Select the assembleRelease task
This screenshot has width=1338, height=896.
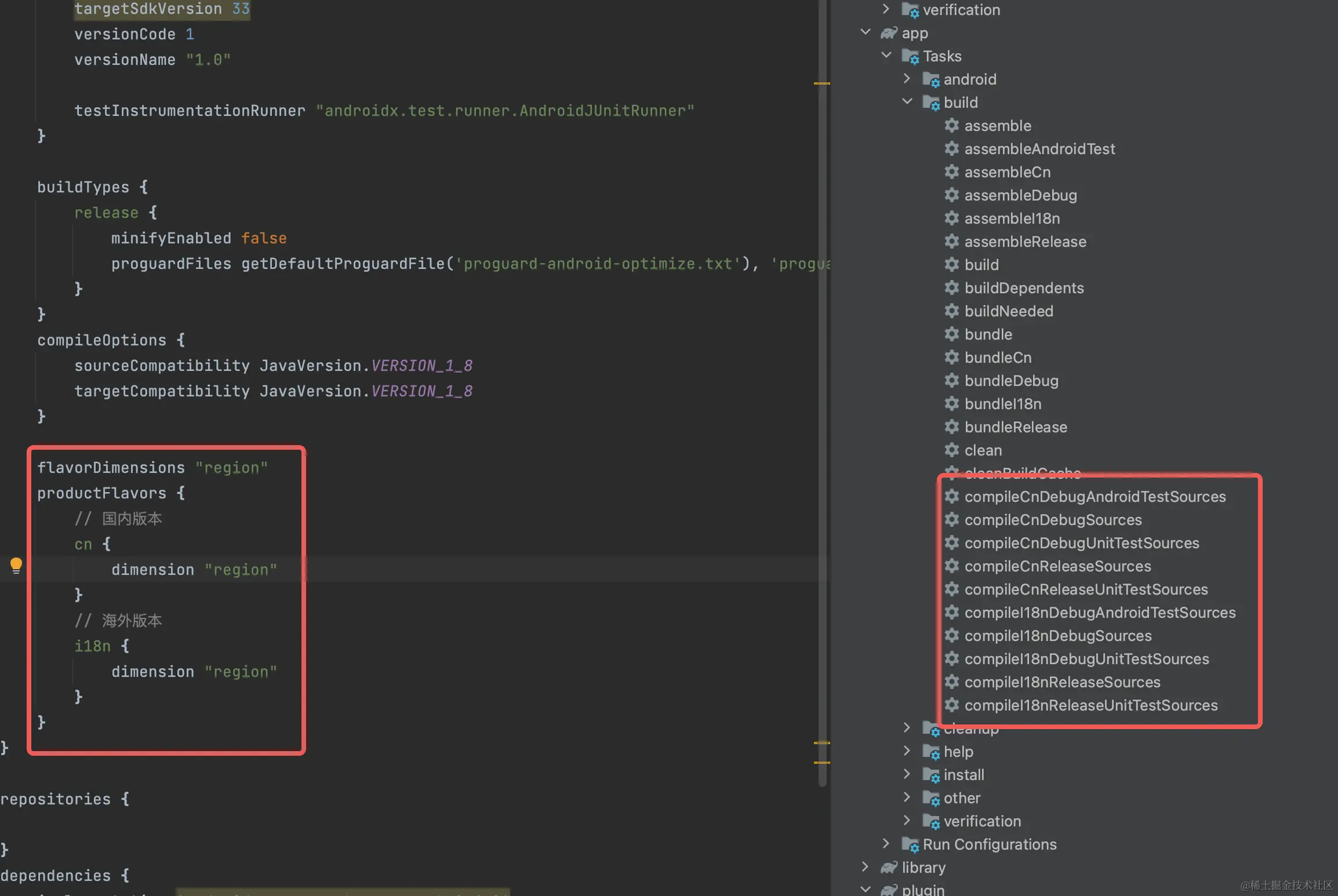[x=1025, y=242]
